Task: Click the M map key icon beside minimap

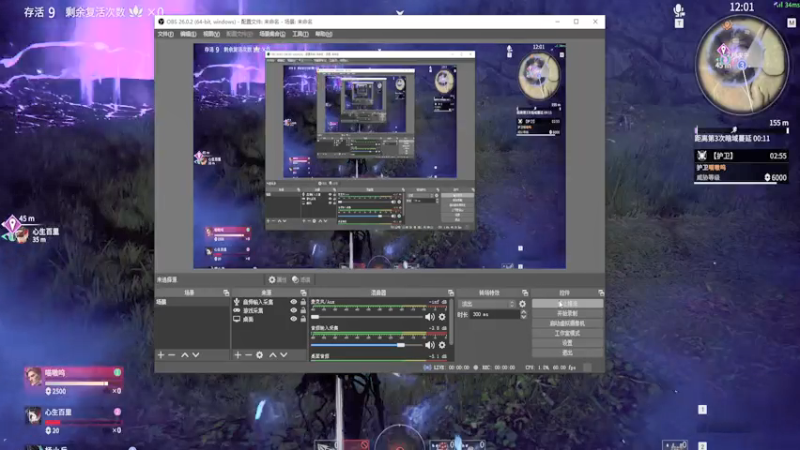Action: 791,23
